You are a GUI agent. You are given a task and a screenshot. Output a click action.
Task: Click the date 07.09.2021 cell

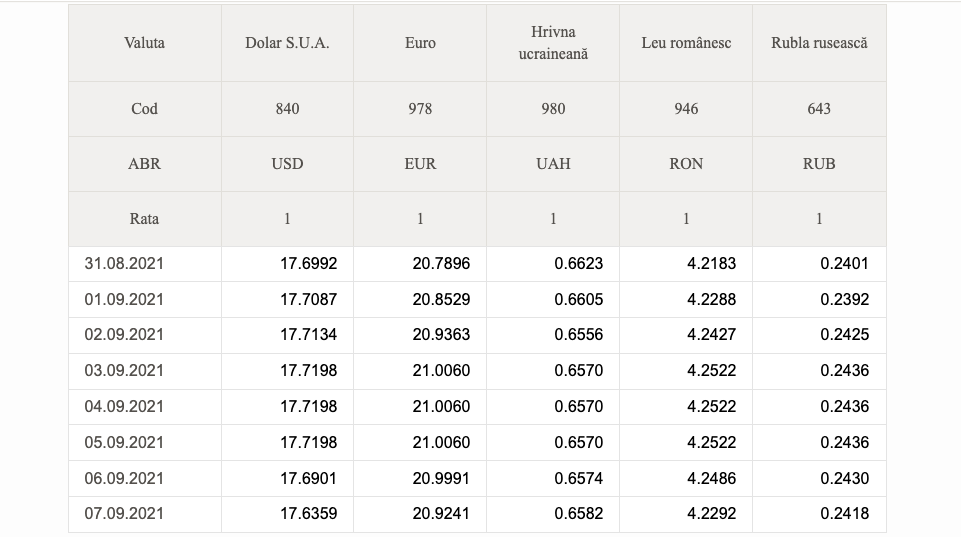[145, 514]
